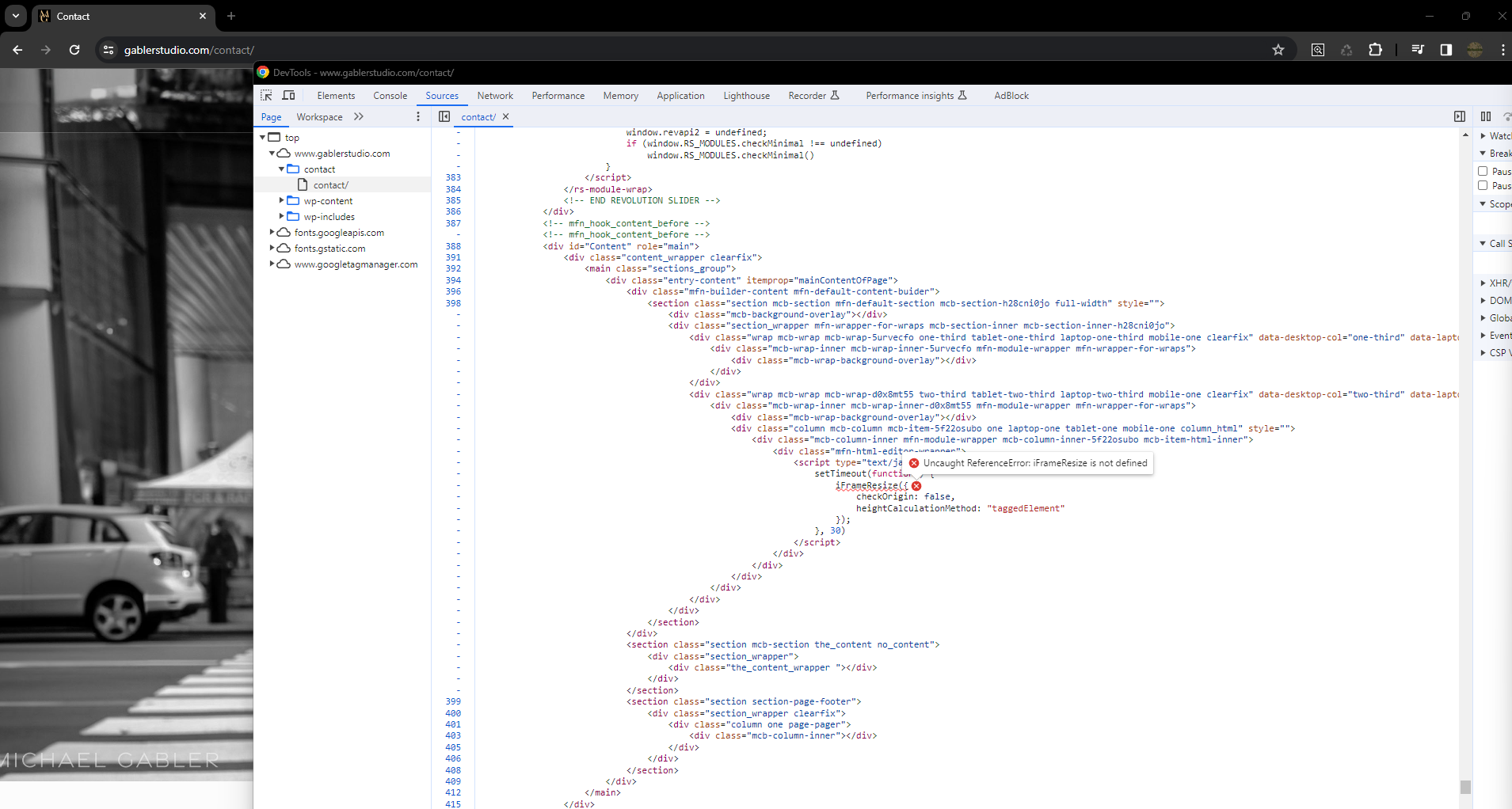The width and height of the screenshot is (1512, 809).
Task: Open a new browser tab
Action: pyautogui.click(x=231, y=16)
